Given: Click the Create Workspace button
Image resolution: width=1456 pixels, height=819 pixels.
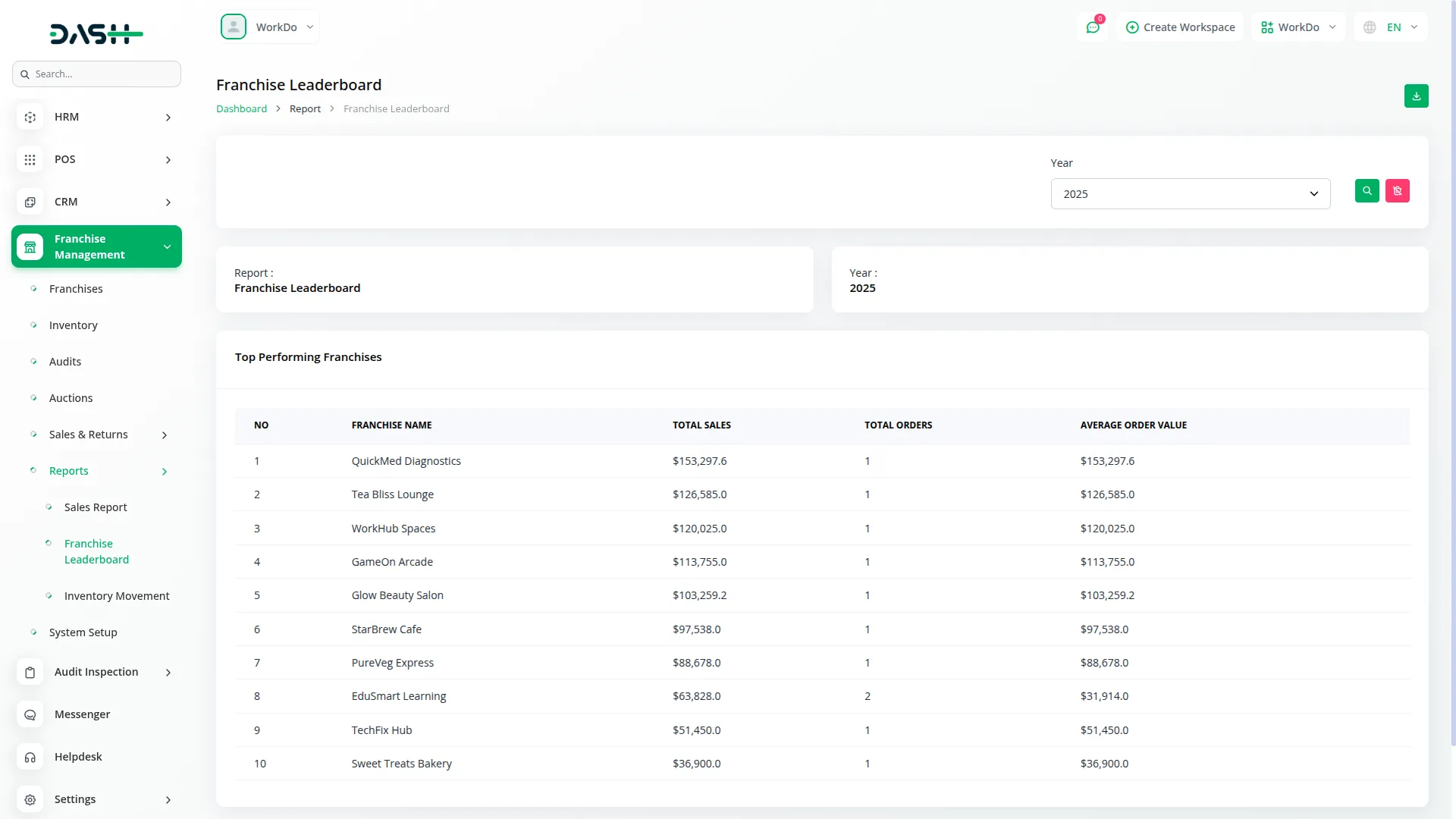Looking at the screenshot, I should 1180,27.
